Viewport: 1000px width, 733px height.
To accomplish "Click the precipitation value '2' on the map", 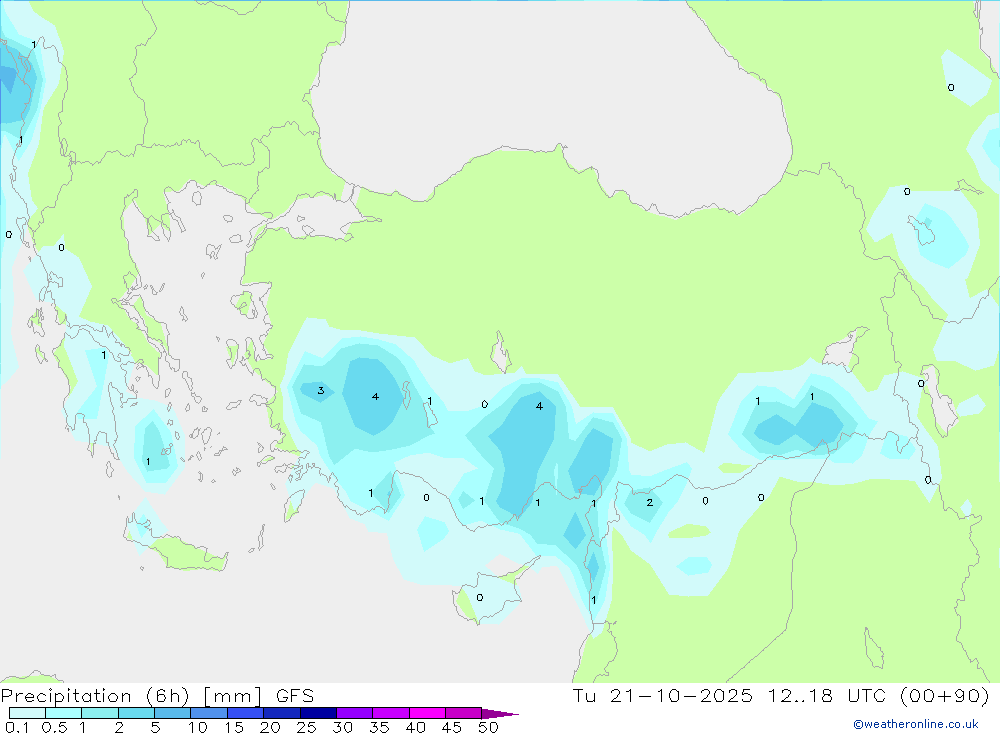I will tap(650, 503).
